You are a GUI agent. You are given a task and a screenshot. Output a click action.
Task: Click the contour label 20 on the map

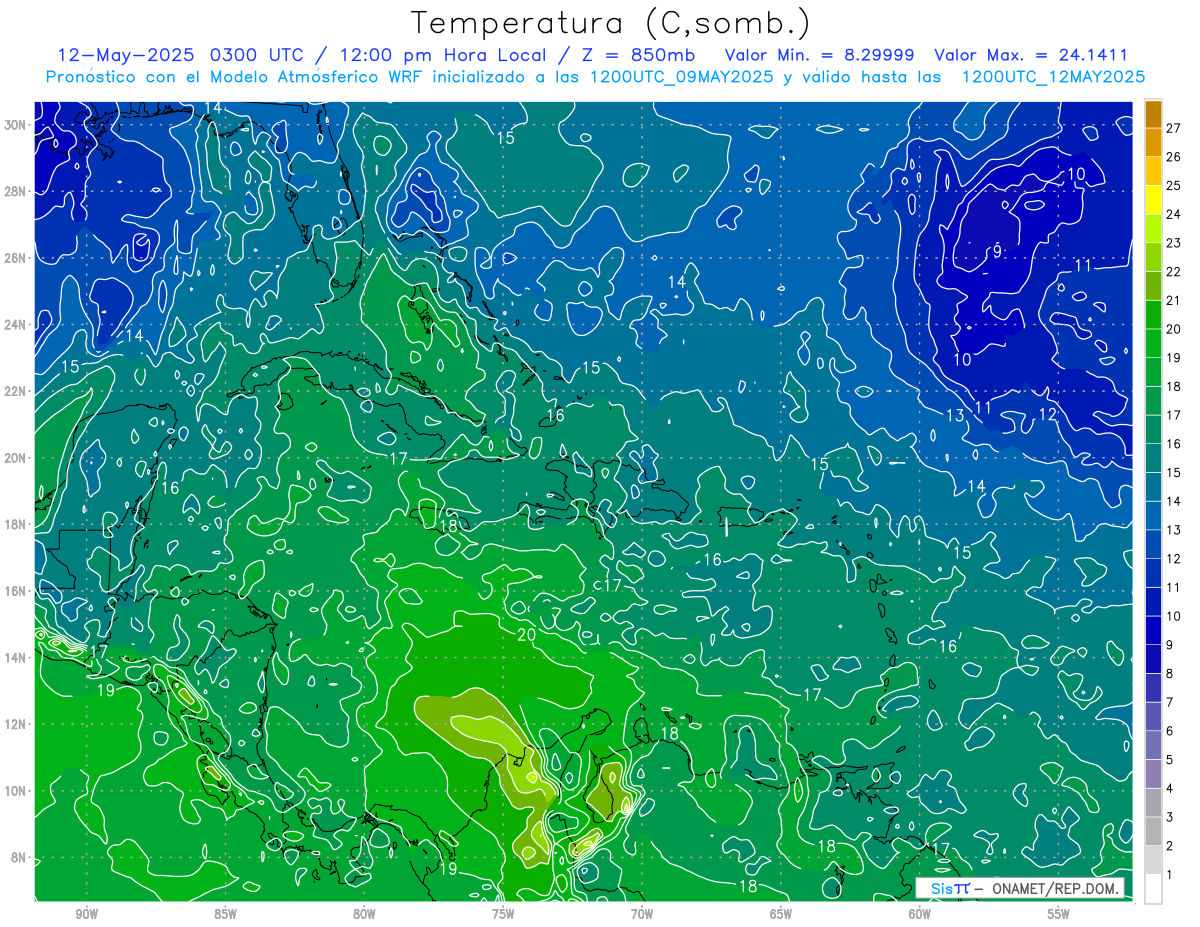coord(527,635)
